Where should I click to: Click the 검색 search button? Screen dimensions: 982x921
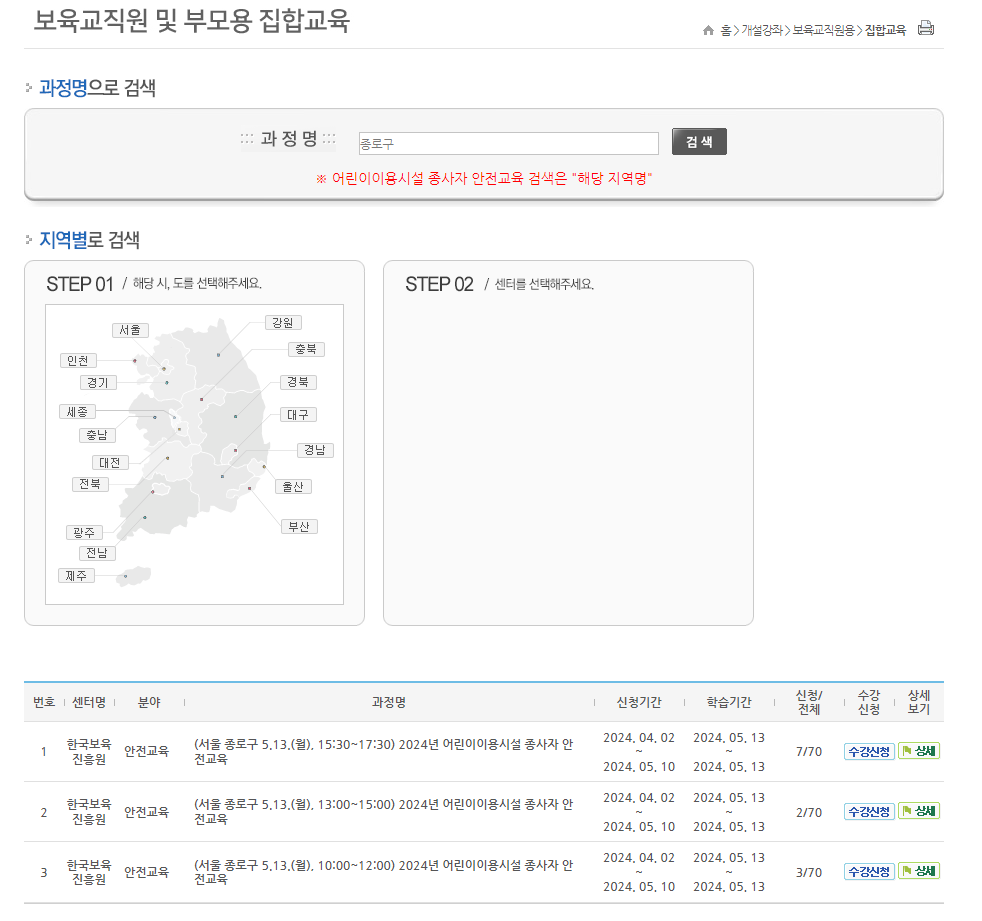coord(698,141)
